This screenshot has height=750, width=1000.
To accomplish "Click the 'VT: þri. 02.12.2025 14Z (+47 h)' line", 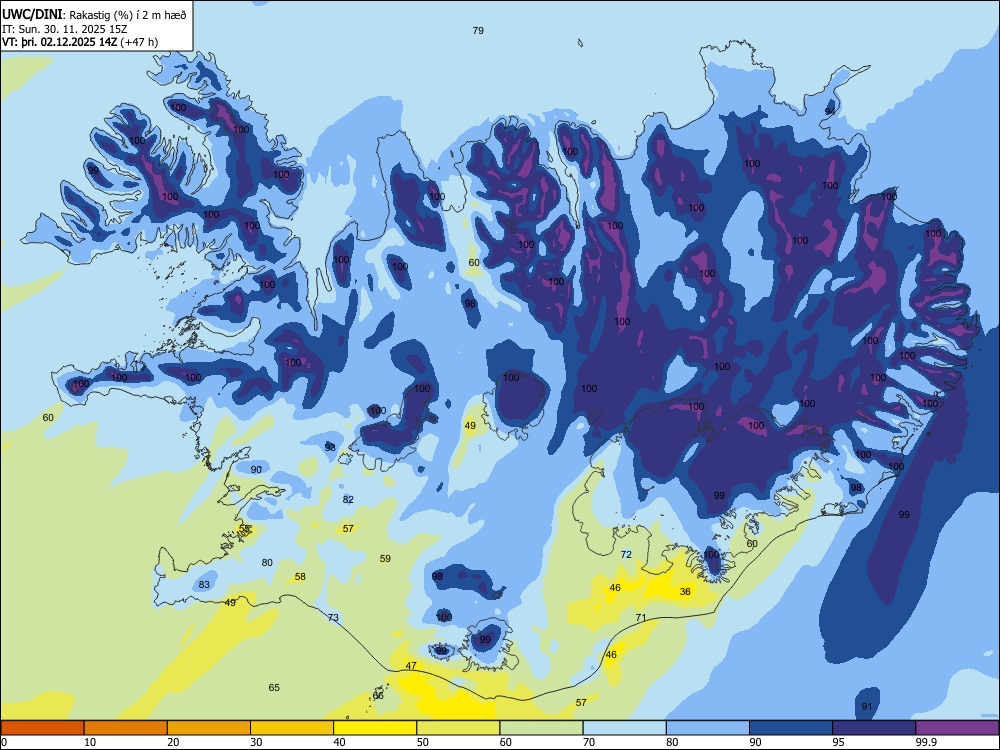I will 80,42.
